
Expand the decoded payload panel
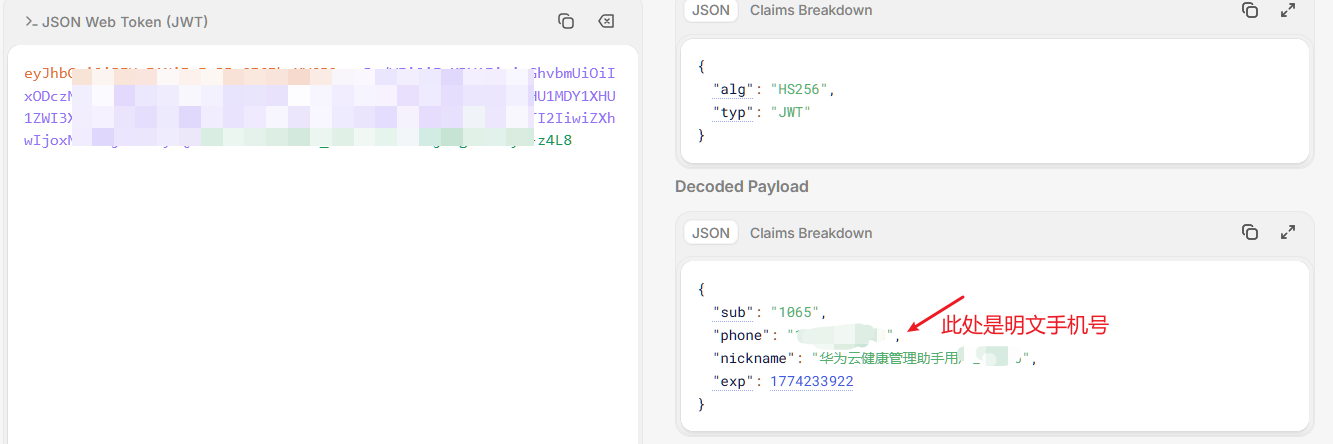coord(1288,232)
